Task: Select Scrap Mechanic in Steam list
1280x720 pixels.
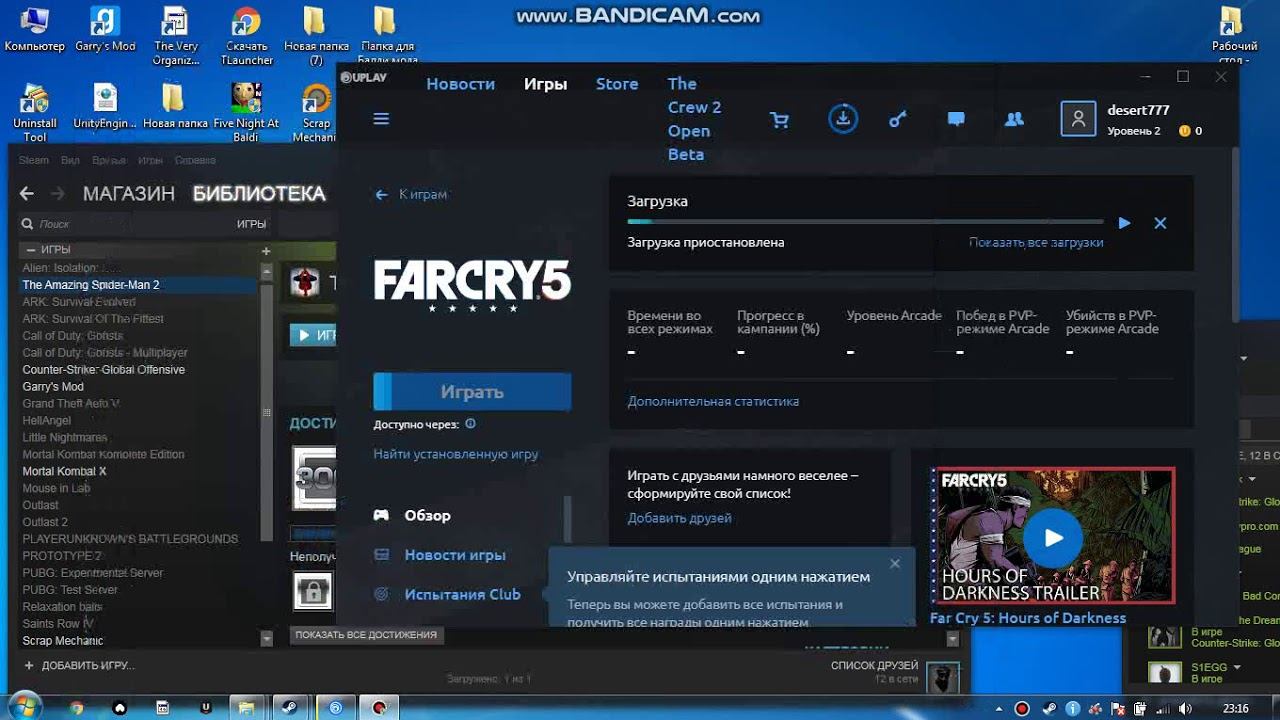Action: point(63,641)
